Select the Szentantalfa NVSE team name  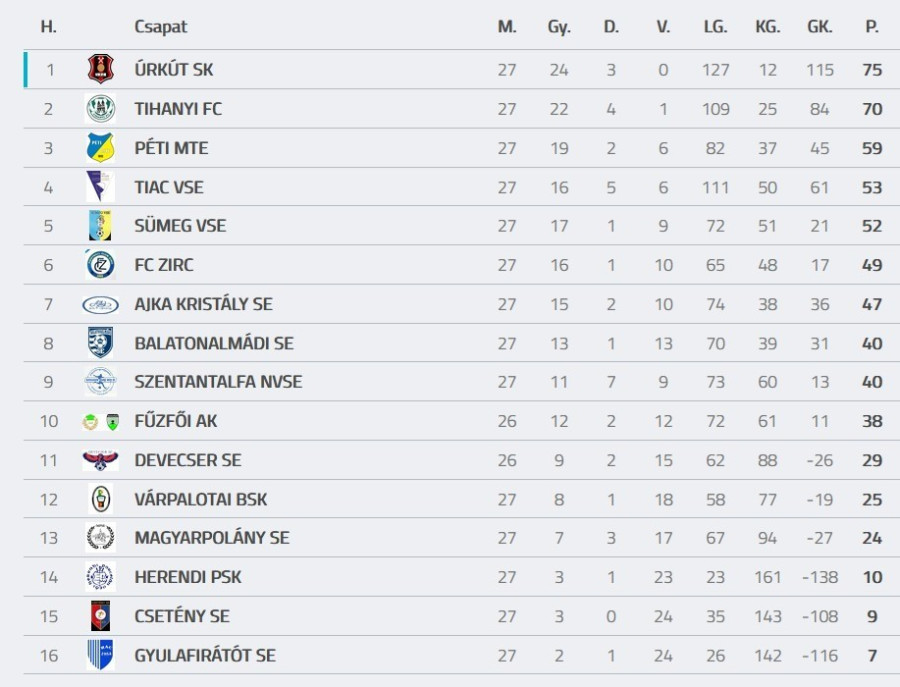218,382
